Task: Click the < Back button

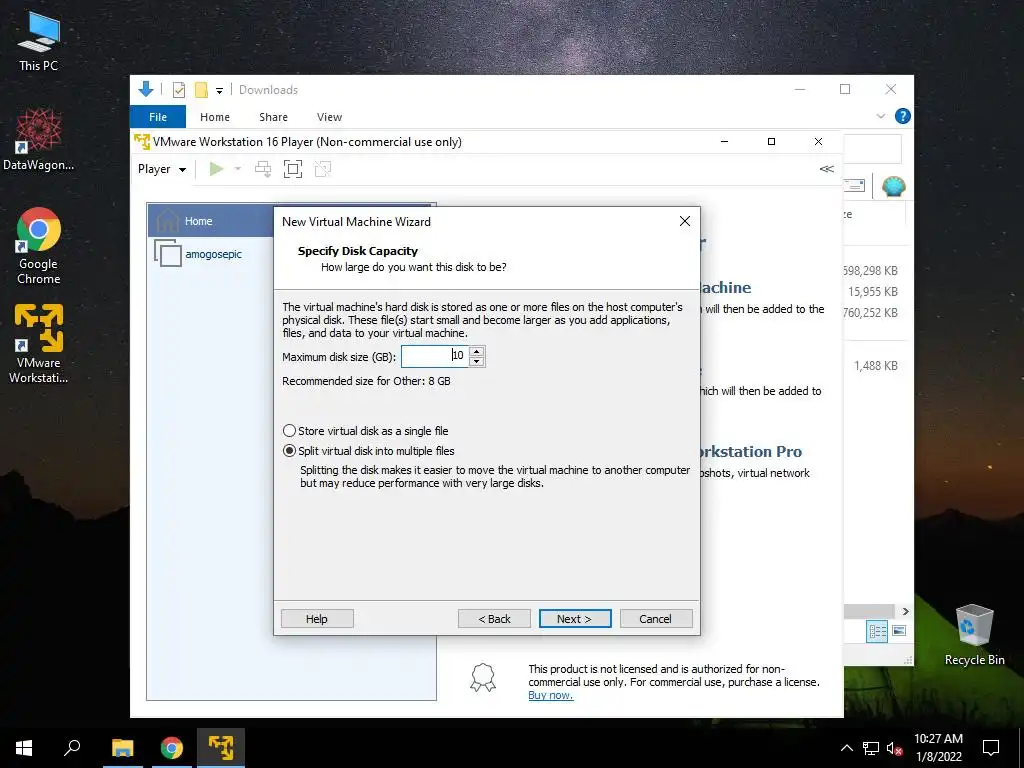Action: coord(494,618)
